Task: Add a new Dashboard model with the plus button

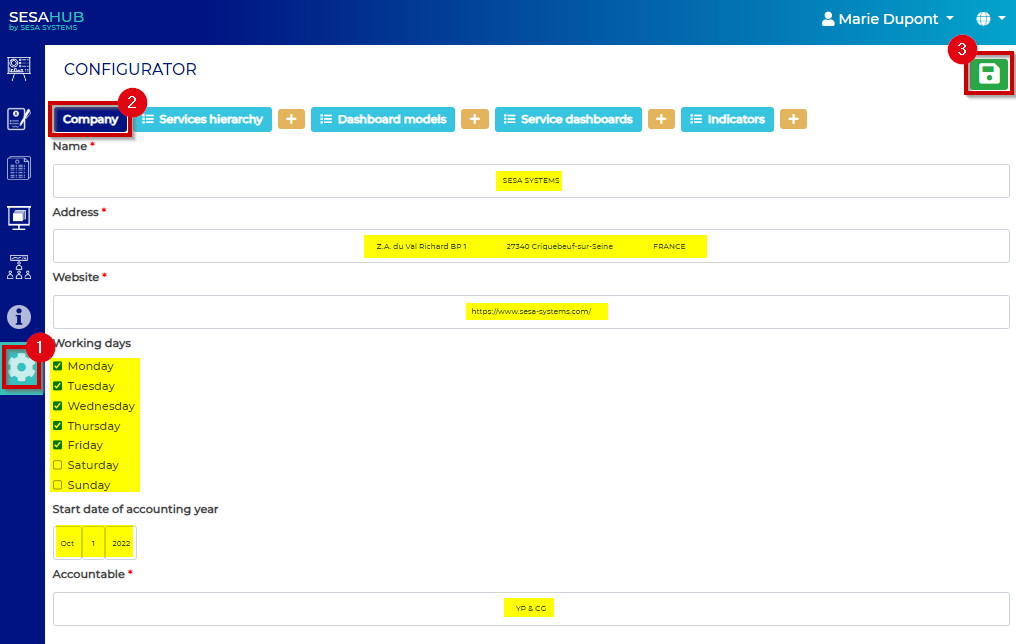Action: point(474,118)
